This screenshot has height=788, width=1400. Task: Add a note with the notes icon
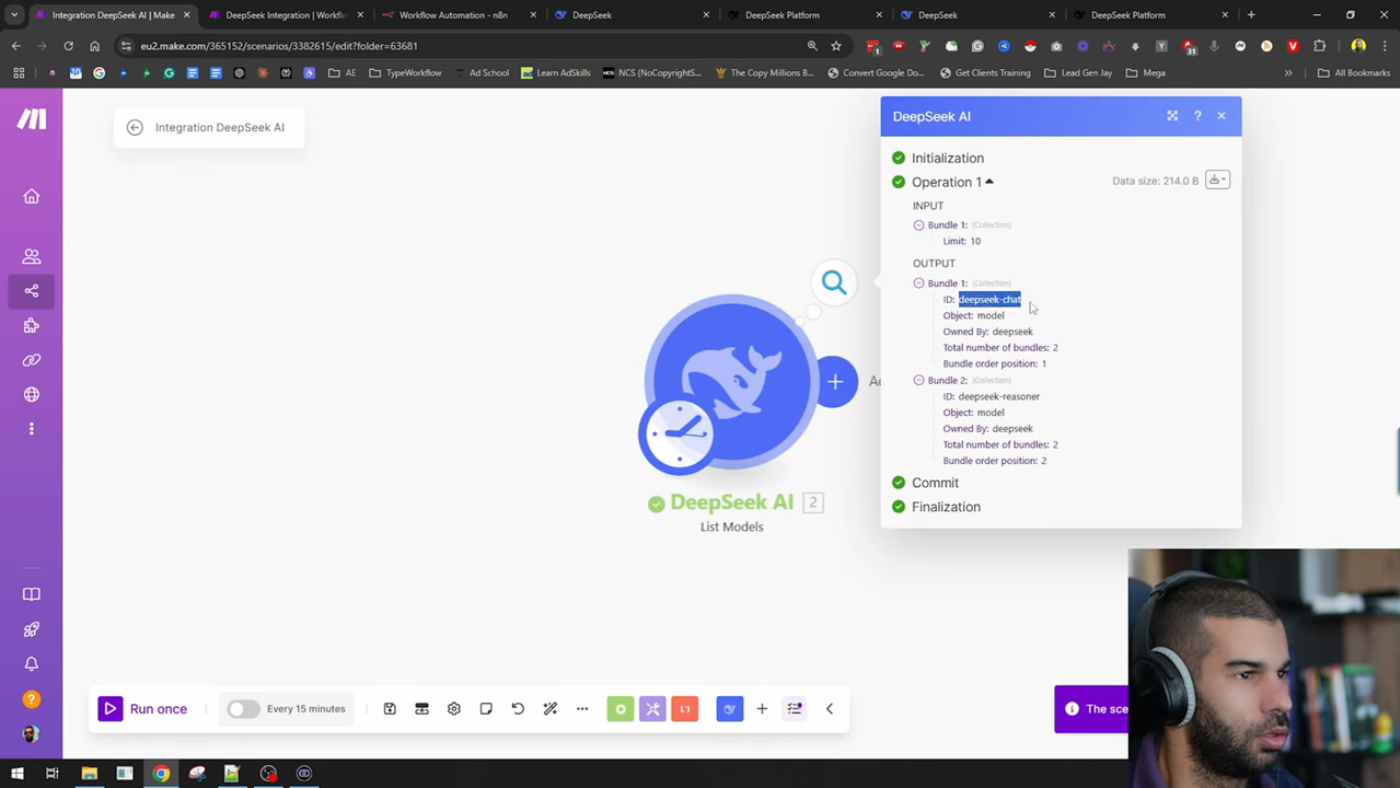(x=486, y=709)
